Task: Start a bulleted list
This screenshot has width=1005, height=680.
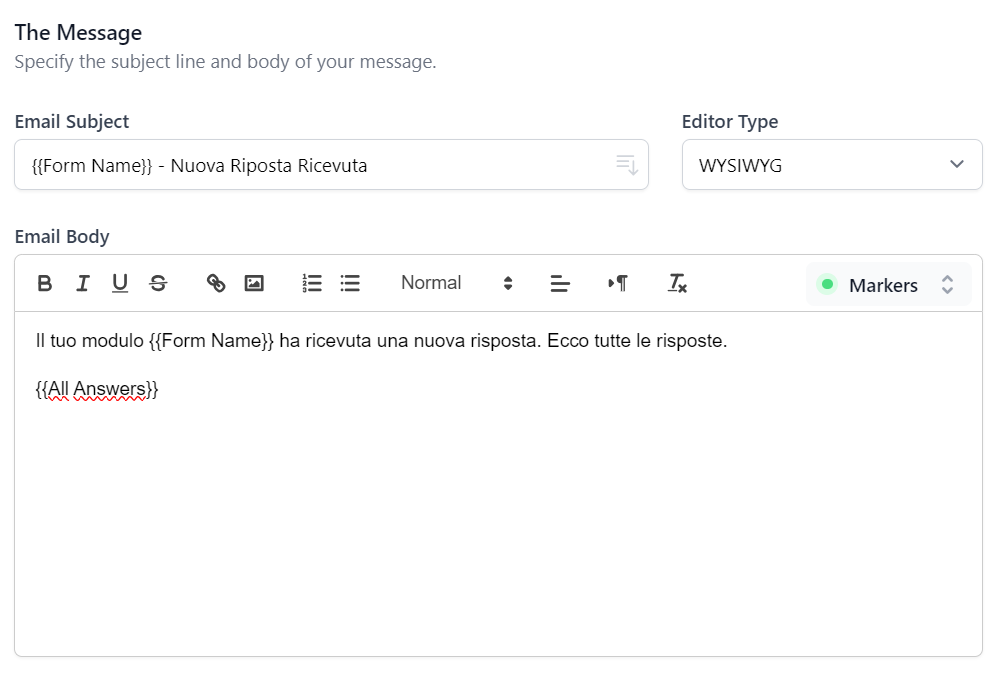Action: [x=350, y=284]
